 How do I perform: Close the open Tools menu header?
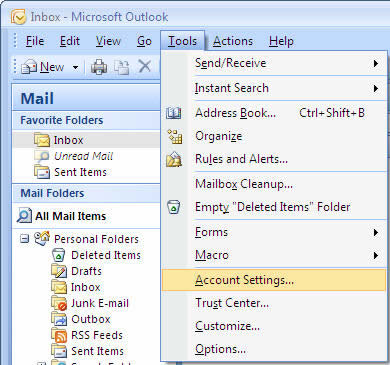pyautogui.click(x=182, y=41)
